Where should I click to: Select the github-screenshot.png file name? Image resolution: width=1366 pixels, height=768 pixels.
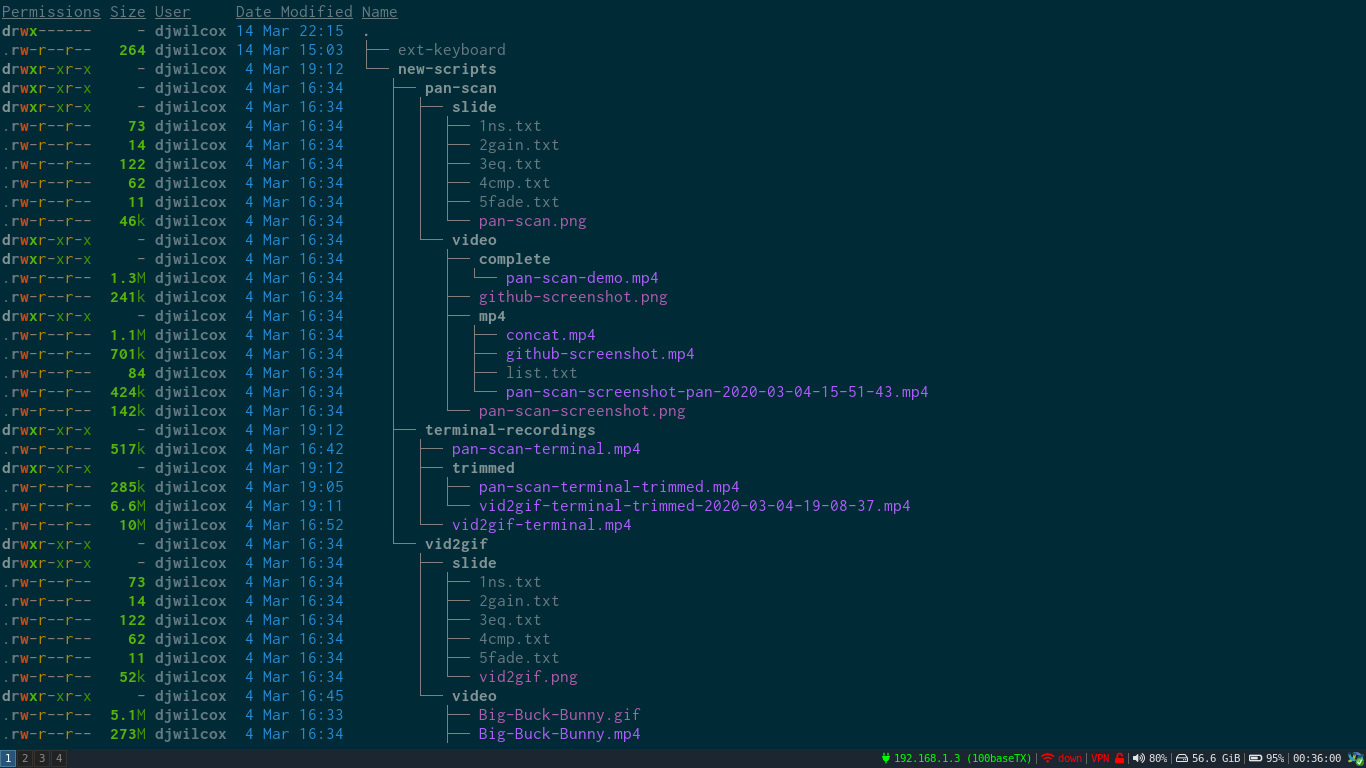click(573, 297)
